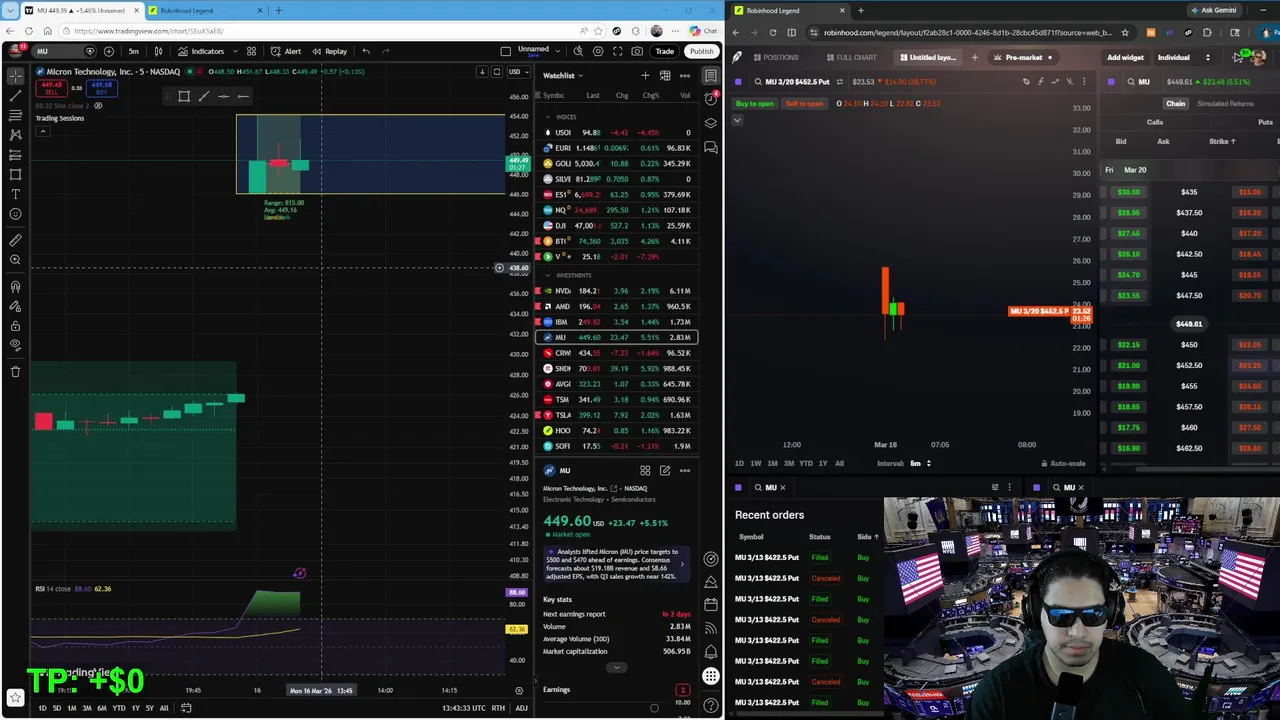The height and width of the screenshot is (720, 1280).
Task: Open the POSITIONS tab in Robinhood Legend
Action: (776, 58)
